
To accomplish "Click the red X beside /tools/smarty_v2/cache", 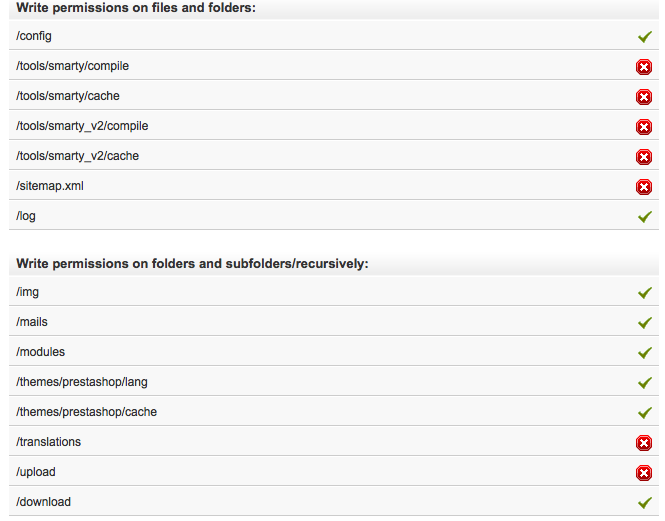I will (x=644, y=157).
